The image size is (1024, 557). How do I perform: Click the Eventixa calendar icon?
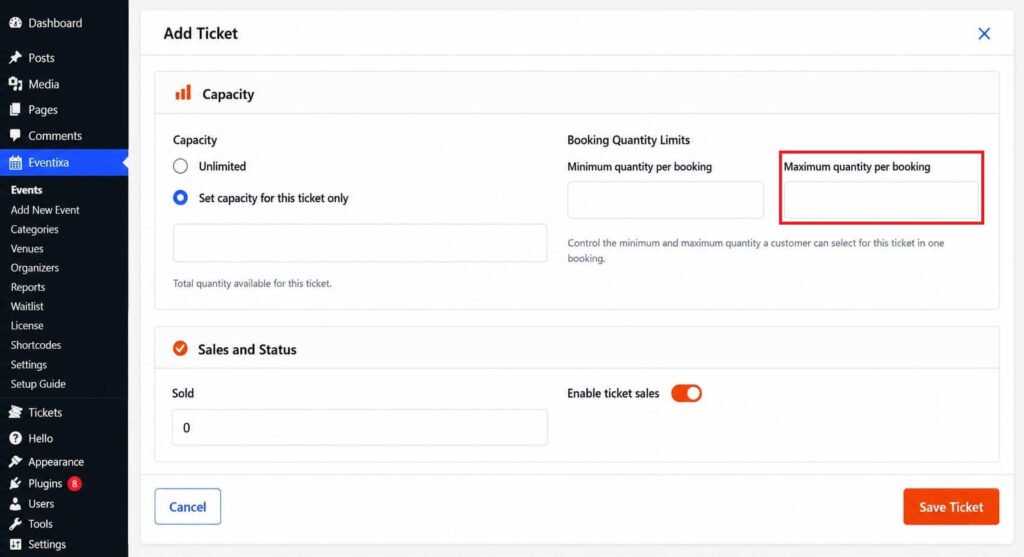point(15,162)
